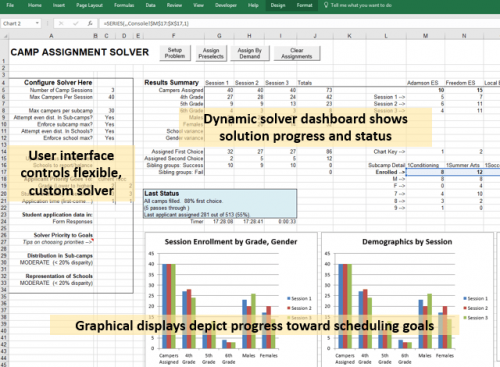Viewport: 500px width, 367px height.
Task: Open the Review ribbon tab
Action: click(174, 5)
